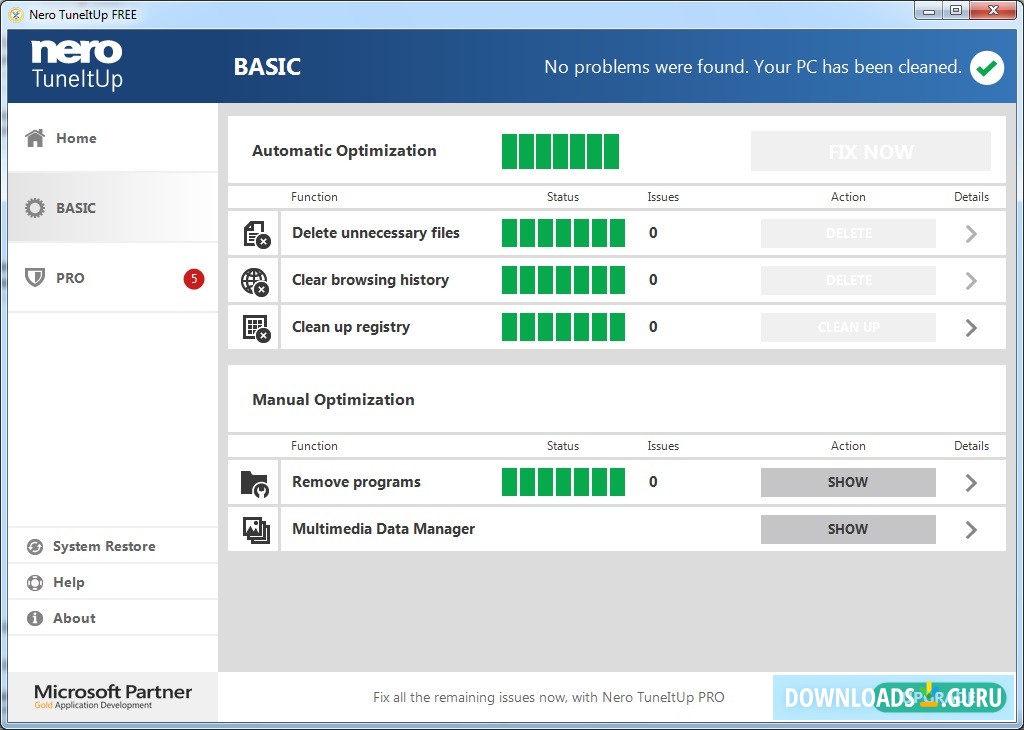Screen dimensions: 1024x730
Task: Click the title bar app icon
Action: 16,14
